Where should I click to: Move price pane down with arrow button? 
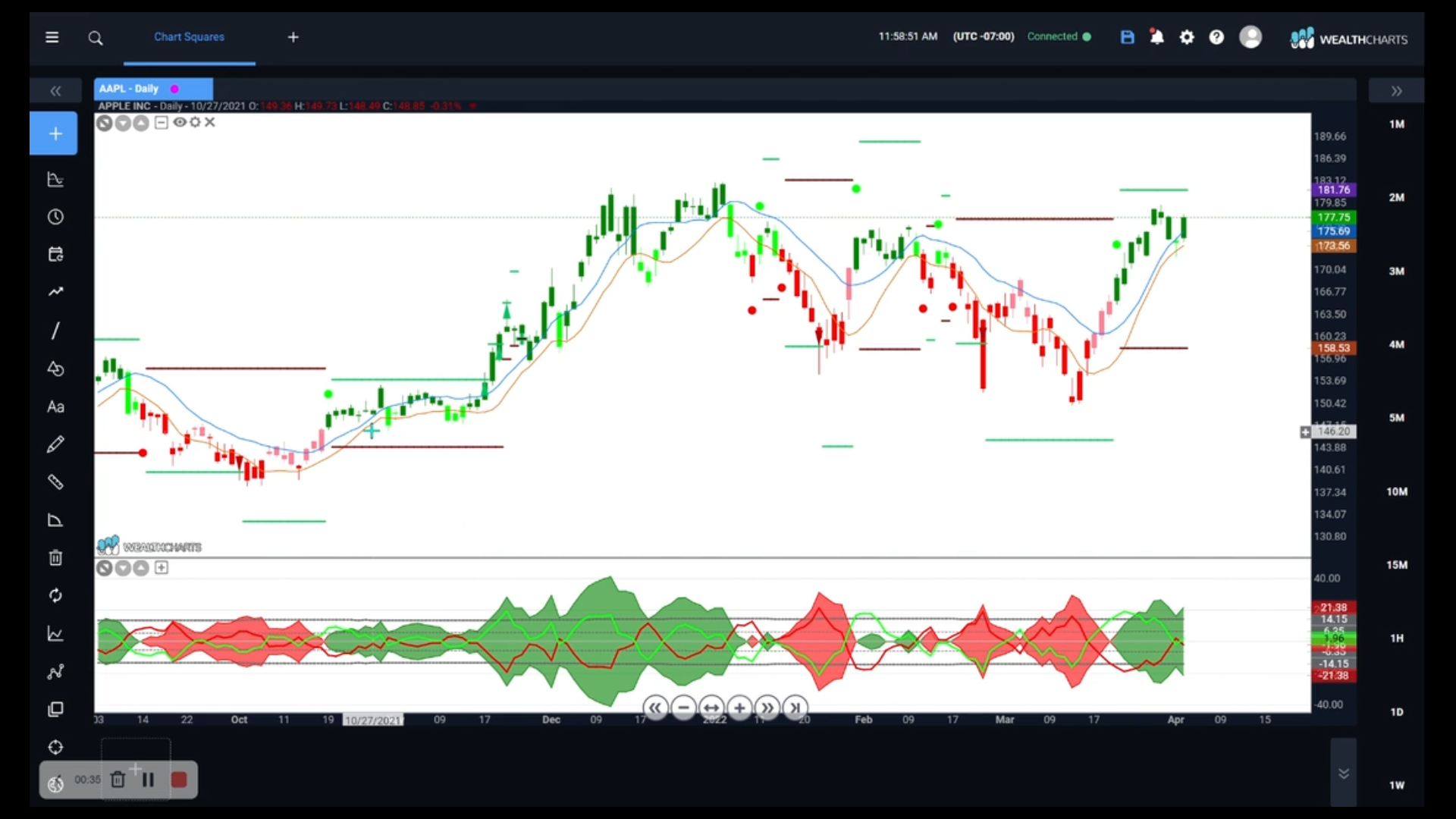point(123,123)
